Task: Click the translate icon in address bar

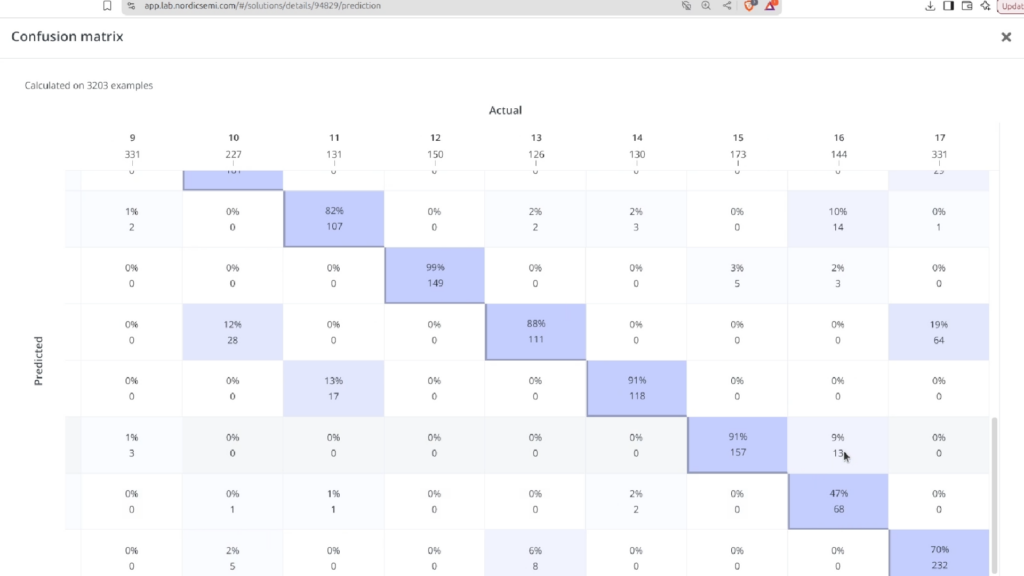Action: coord(686,6)
